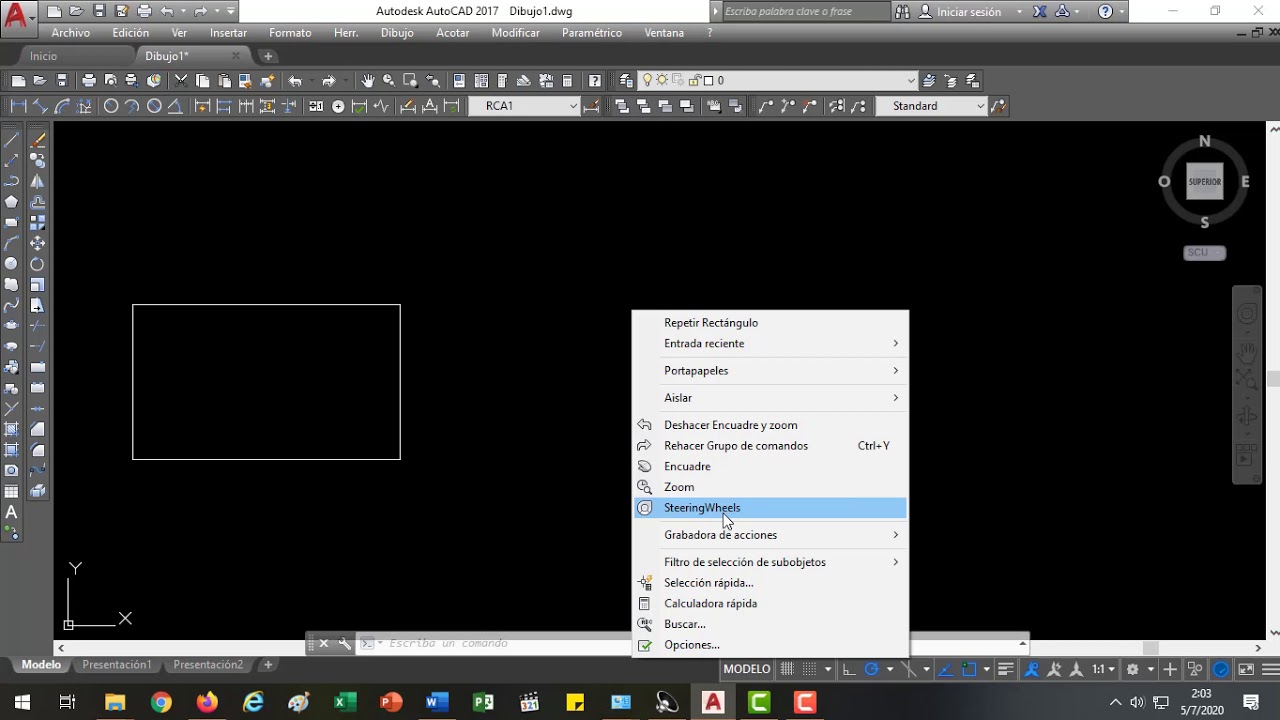Click the SCU button under the ViewCube
Image resolution: width=1280 pixels, height=720 pixels.
[x=1204, y=253]
